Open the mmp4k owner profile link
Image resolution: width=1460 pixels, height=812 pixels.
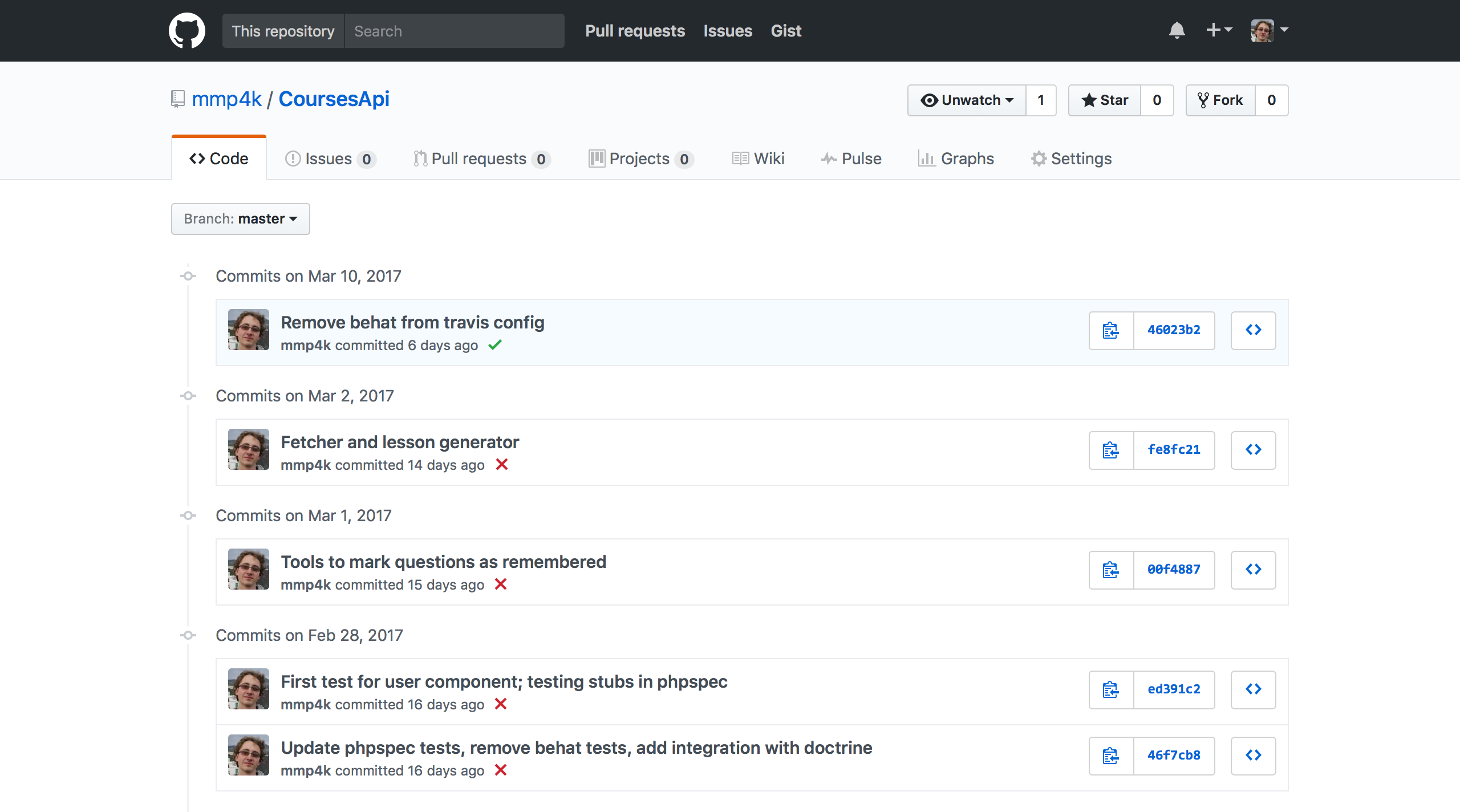point(226,99)
